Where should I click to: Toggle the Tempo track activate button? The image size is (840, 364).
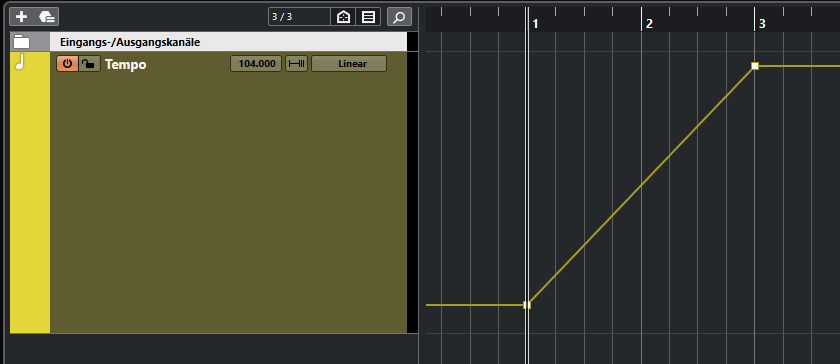[68, 64]
